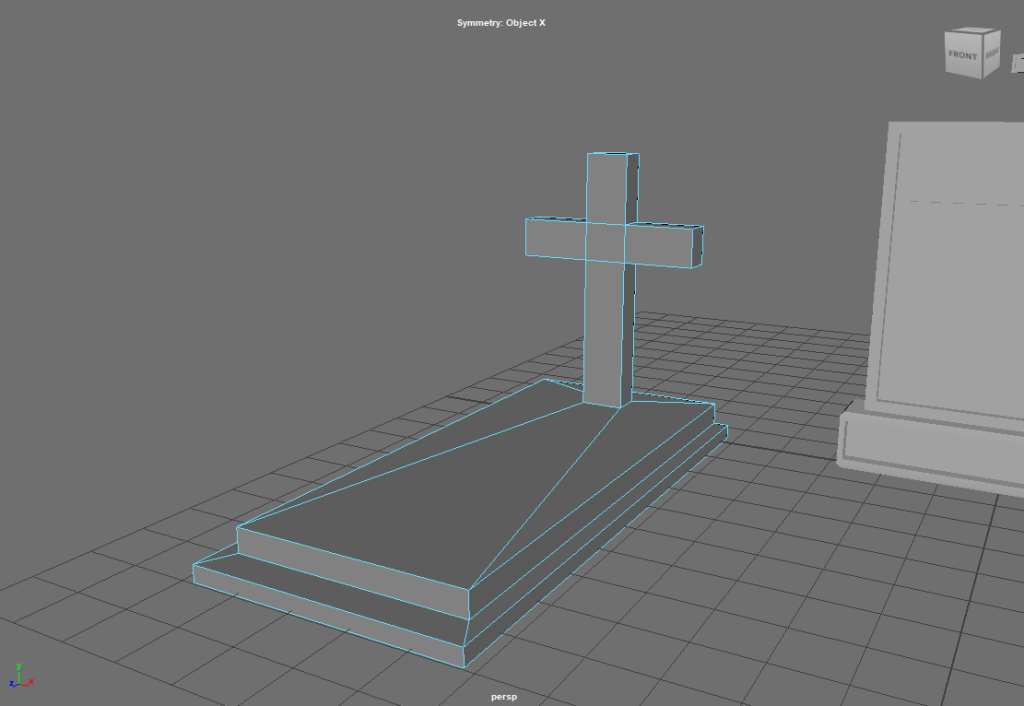
Task: Select the left arm of the cross
Action: click(x=555, y=238)
